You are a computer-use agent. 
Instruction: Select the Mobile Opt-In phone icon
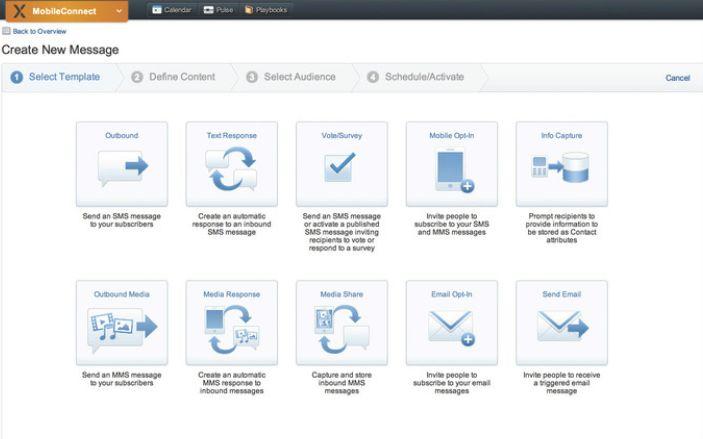pyautogui.click(x=454, y=170)
